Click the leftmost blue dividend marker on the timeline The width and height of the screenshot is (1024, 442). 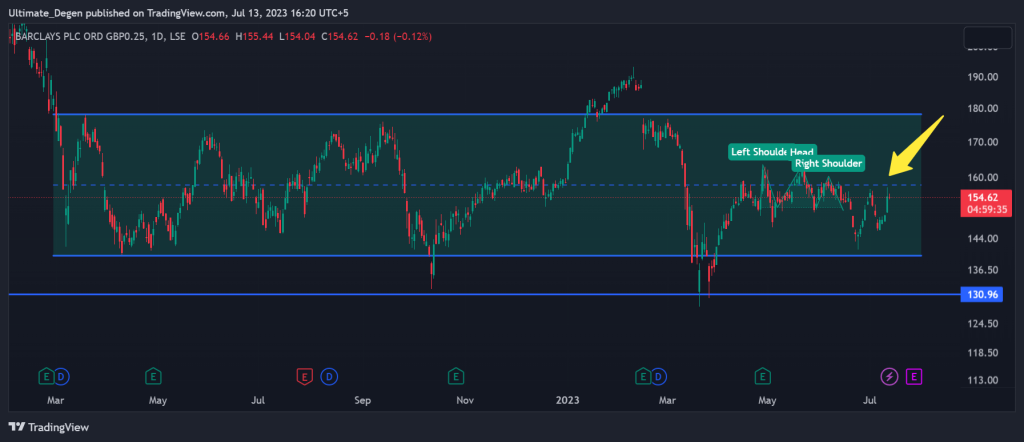pos(61,376)
